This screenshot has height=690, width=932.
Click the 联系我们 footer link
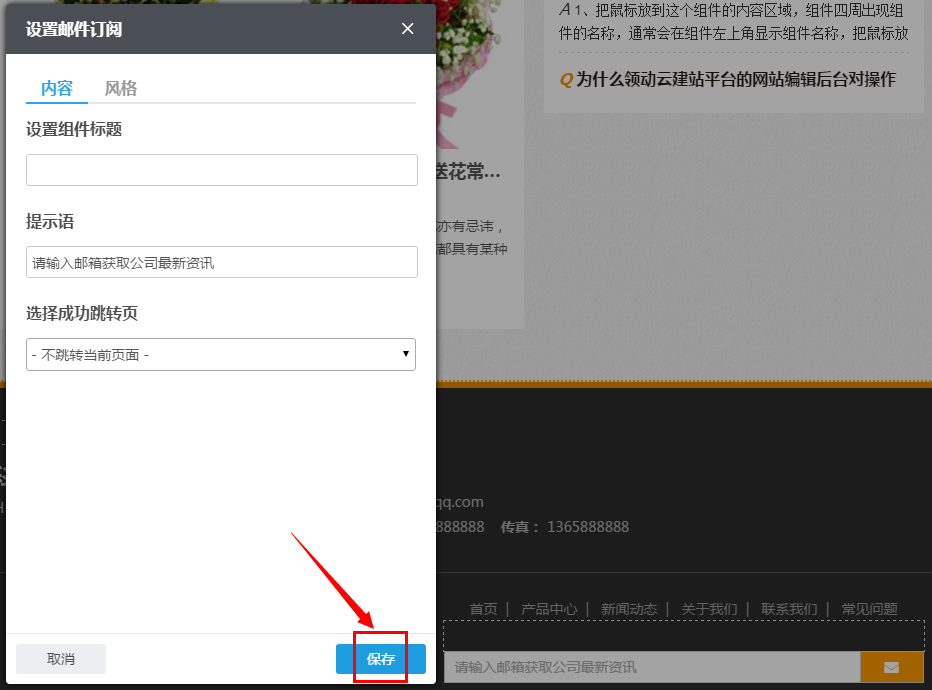[x=790, y=608]
